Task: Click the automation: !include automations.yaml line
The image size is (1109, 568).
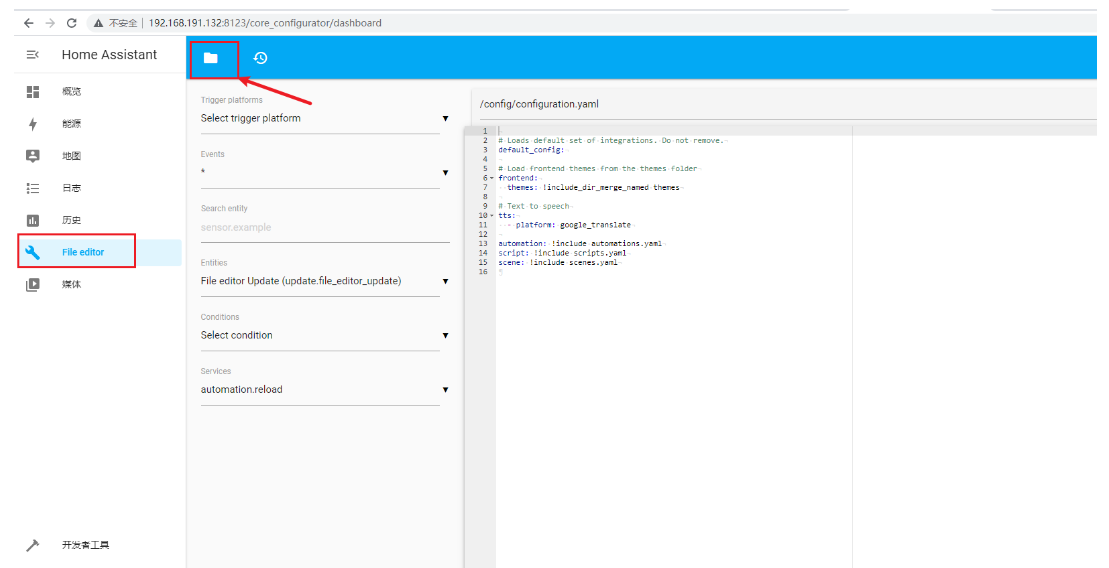Action: click(x=581, y=243)
